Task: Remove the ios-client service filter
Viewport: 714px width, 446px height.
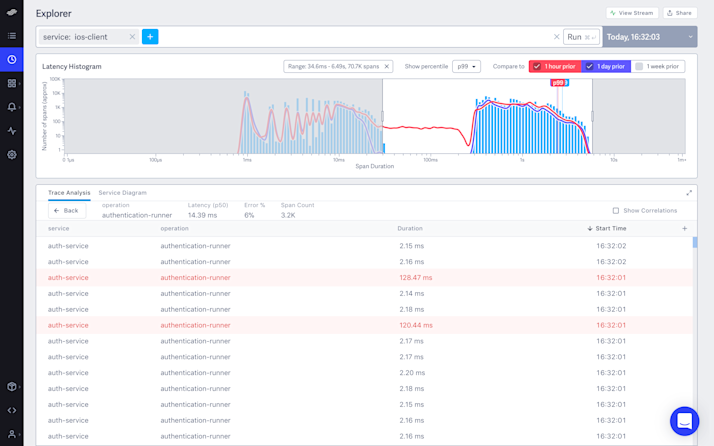Action: coord(132,37)
